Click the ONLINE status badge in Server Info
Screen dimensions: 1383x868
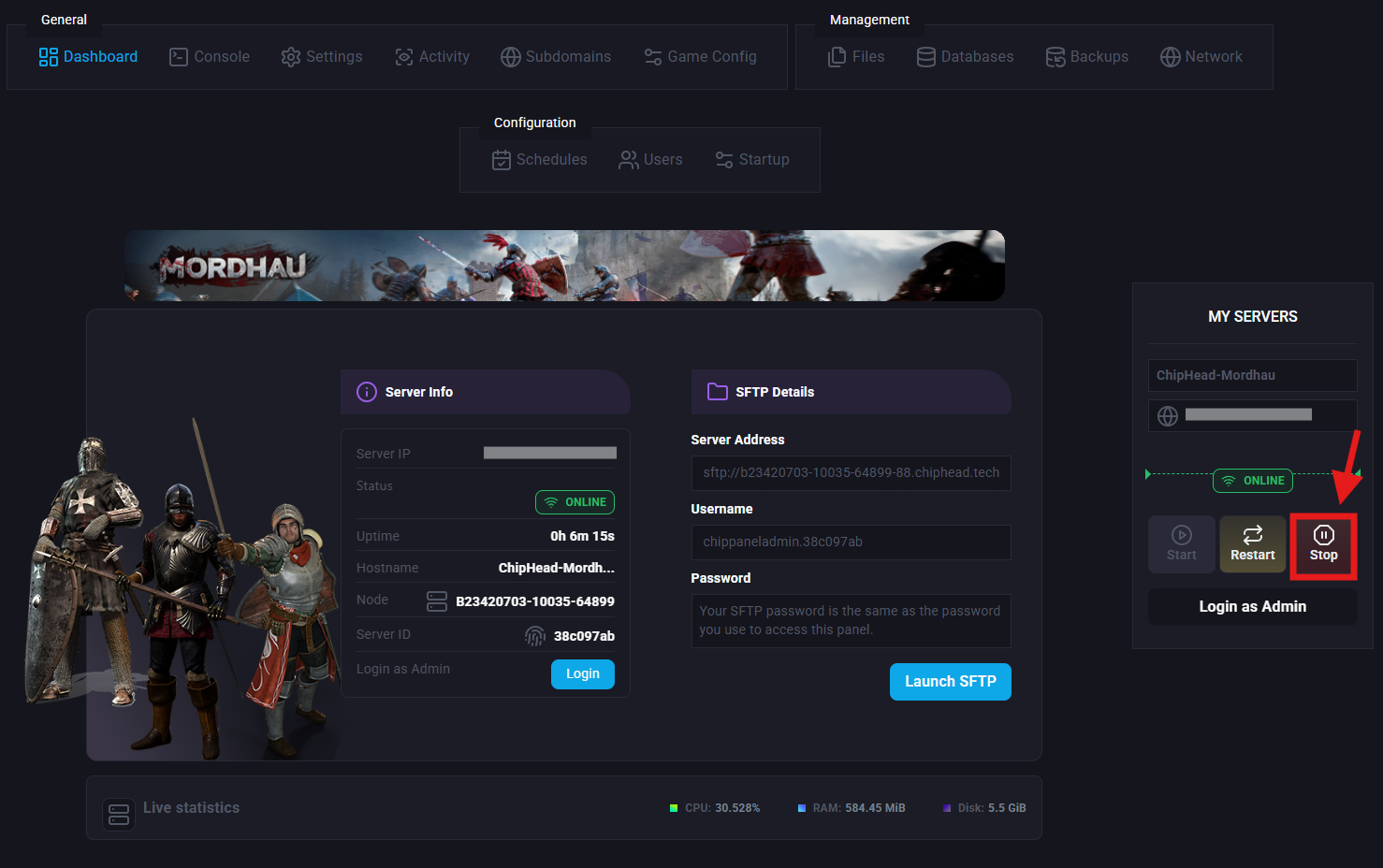pyautogui.click(x=575, y=502)
